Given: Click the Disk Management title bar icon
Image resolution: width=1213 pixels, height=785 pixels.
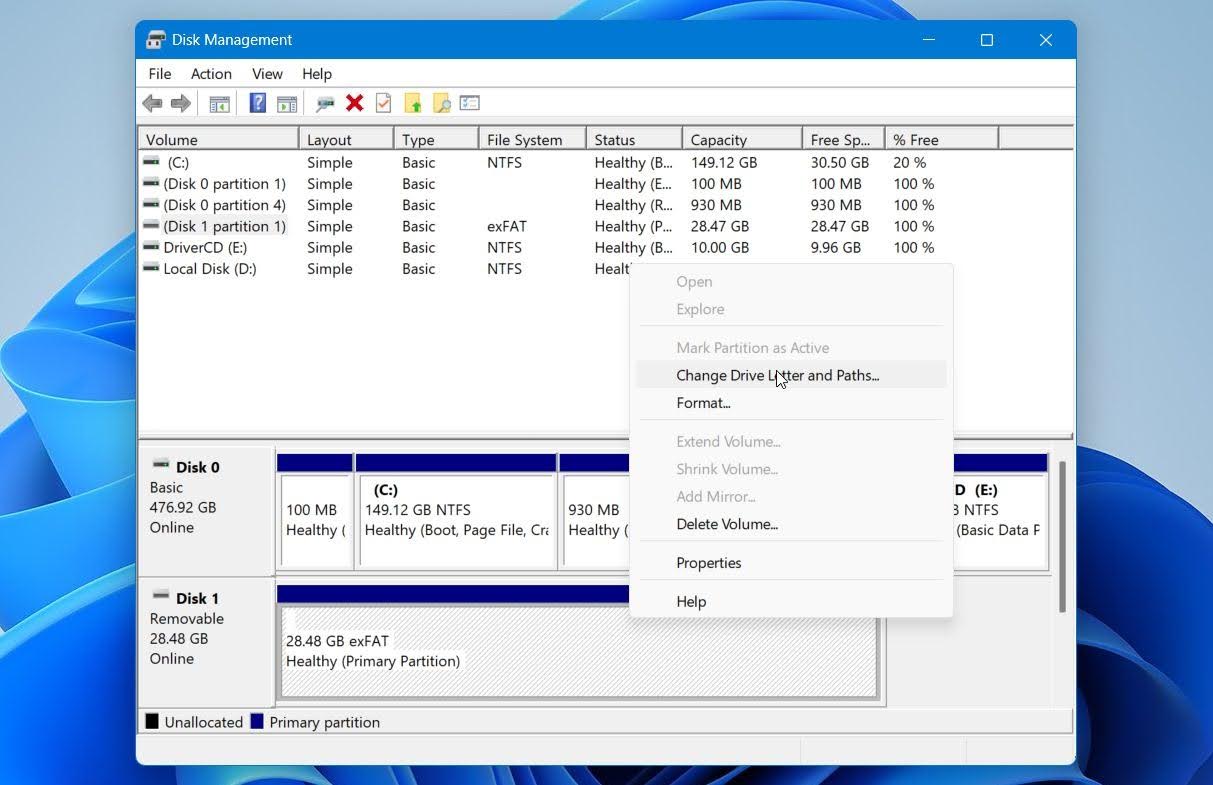Looking at the screenshot, I should (x=156, y=40).
